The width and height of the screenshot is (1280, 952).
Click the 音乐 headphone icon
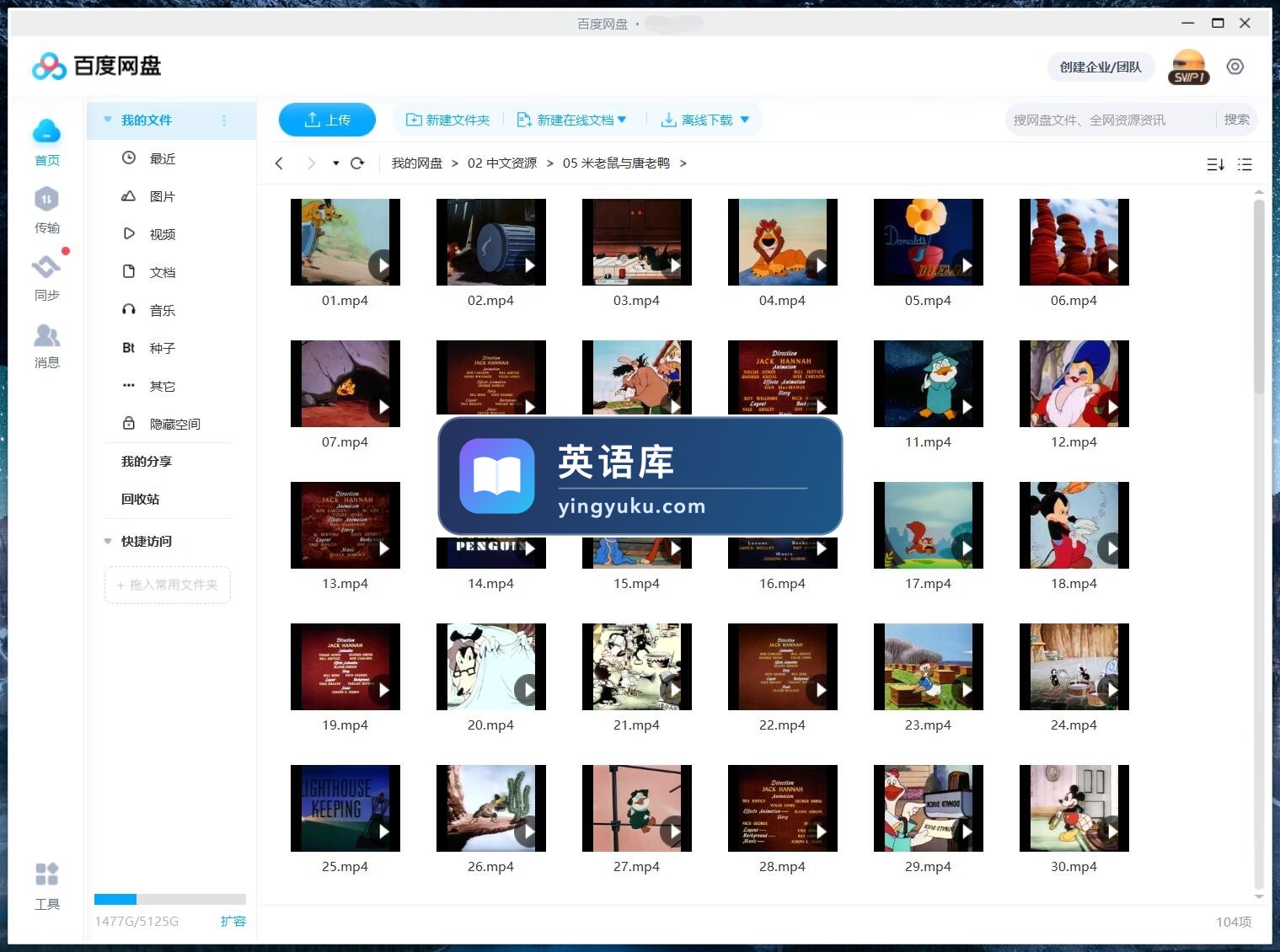[129, 309]
